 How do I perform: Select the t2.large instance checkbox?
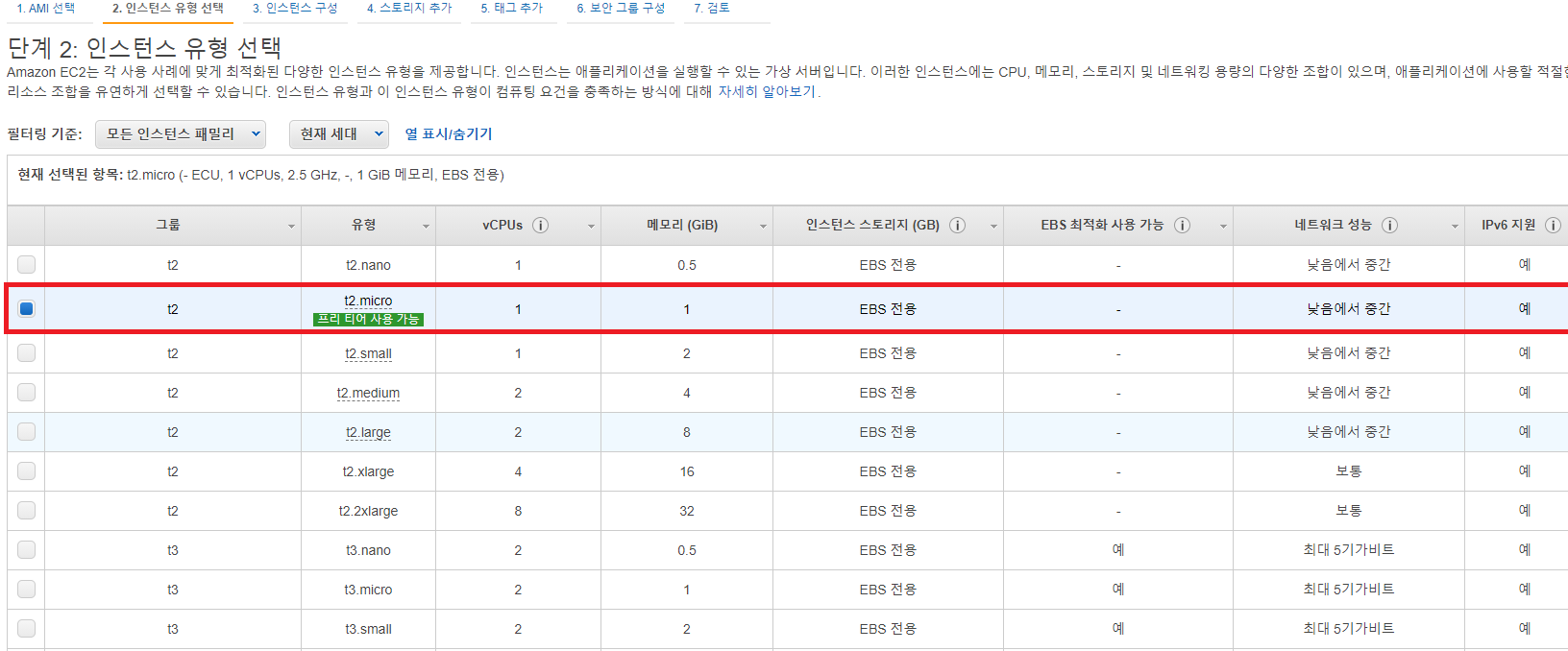point(26,432)
